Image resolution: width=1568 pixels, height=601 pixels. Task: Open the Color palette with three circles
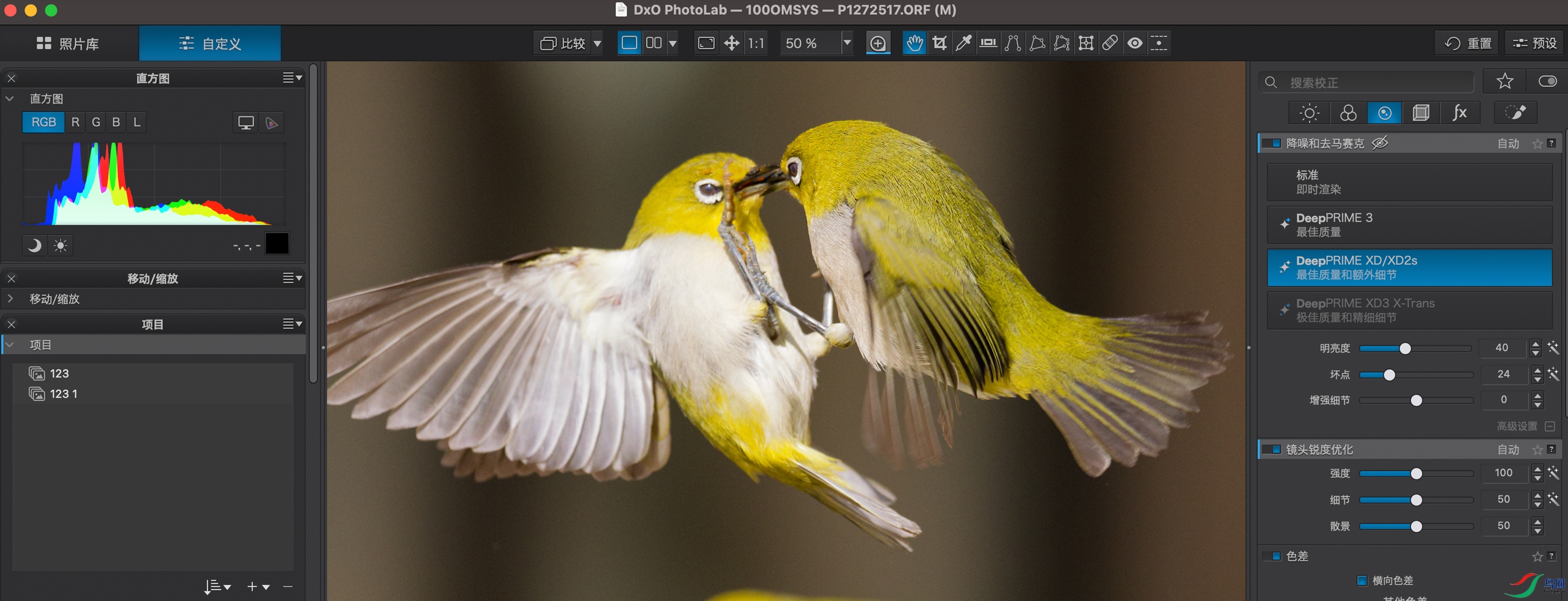[1347, 113]
